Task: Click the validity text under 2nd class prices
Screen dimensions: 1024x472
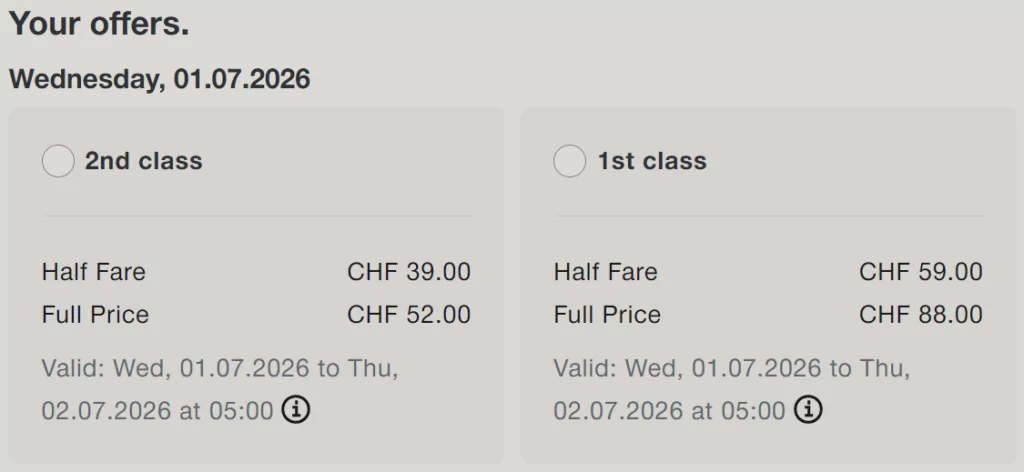Action: pyautogui.click(x=220, y=369)
